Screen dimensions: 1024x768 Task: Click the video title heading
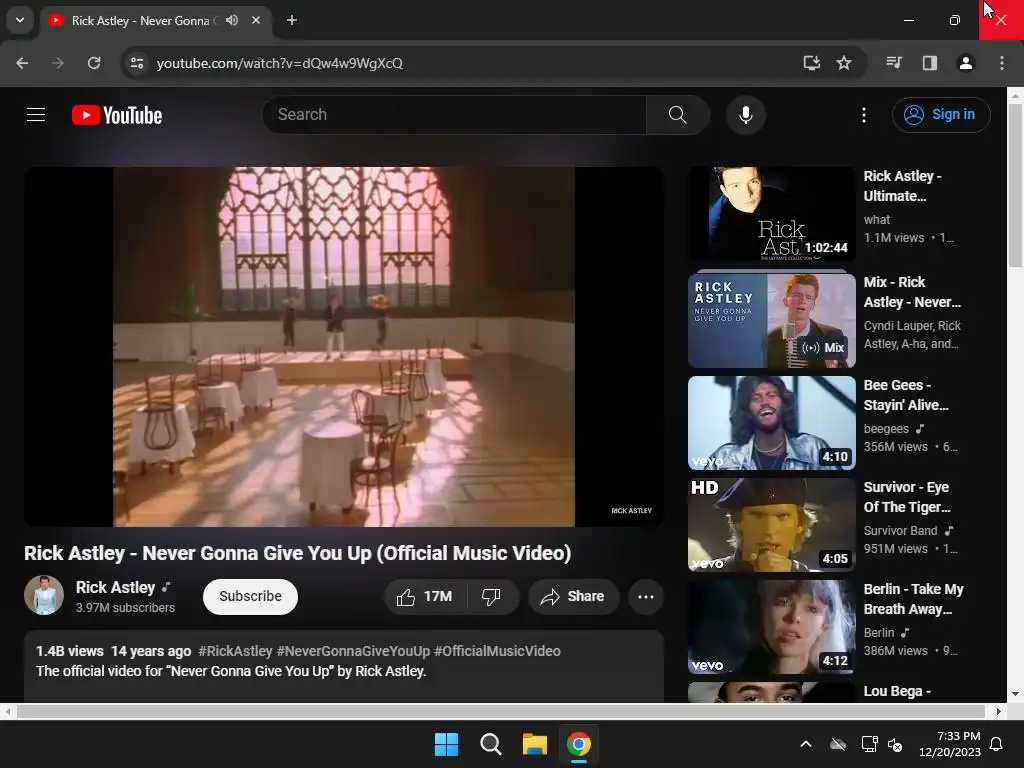point(298,553)
